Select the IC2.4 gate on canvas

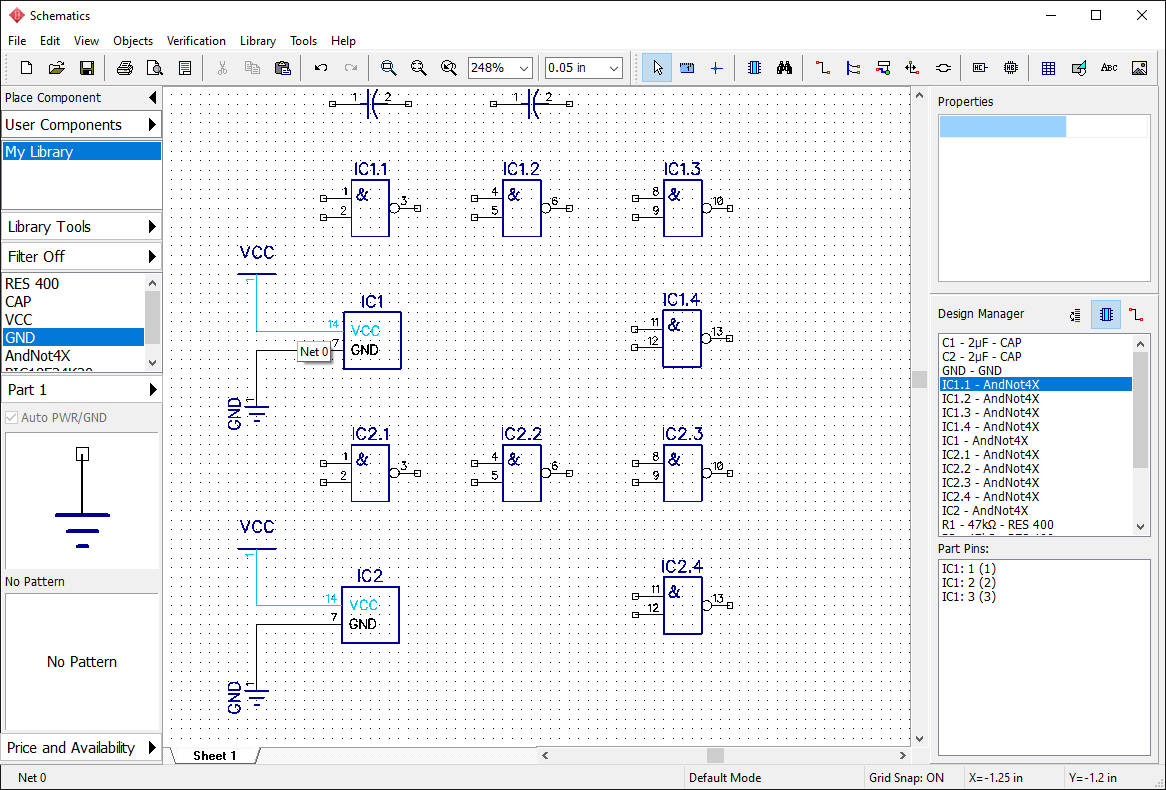[683, 606]
